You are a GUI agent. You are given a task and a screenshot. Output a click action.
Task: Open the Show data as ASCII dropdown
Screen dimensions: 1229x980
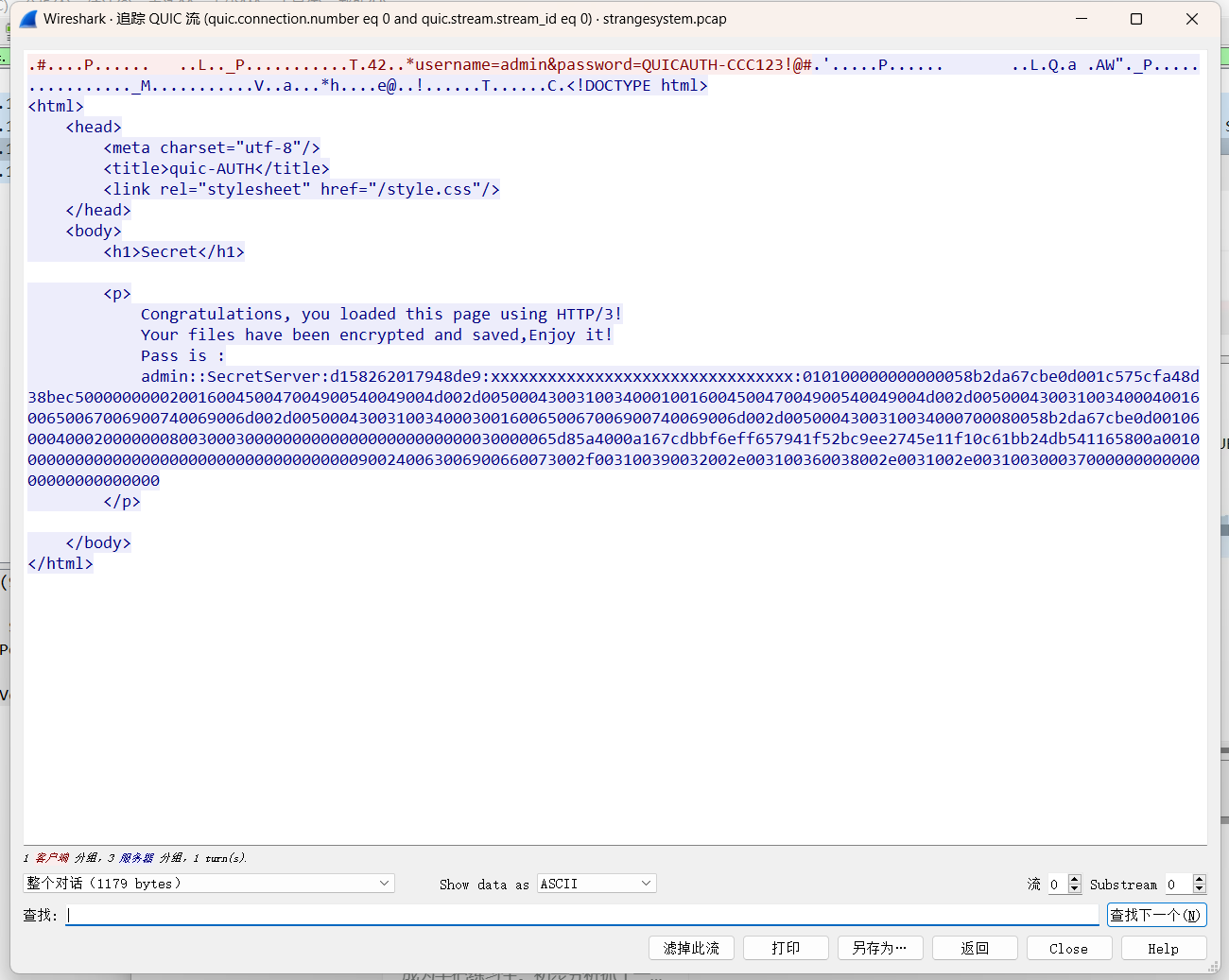[597, 884]
